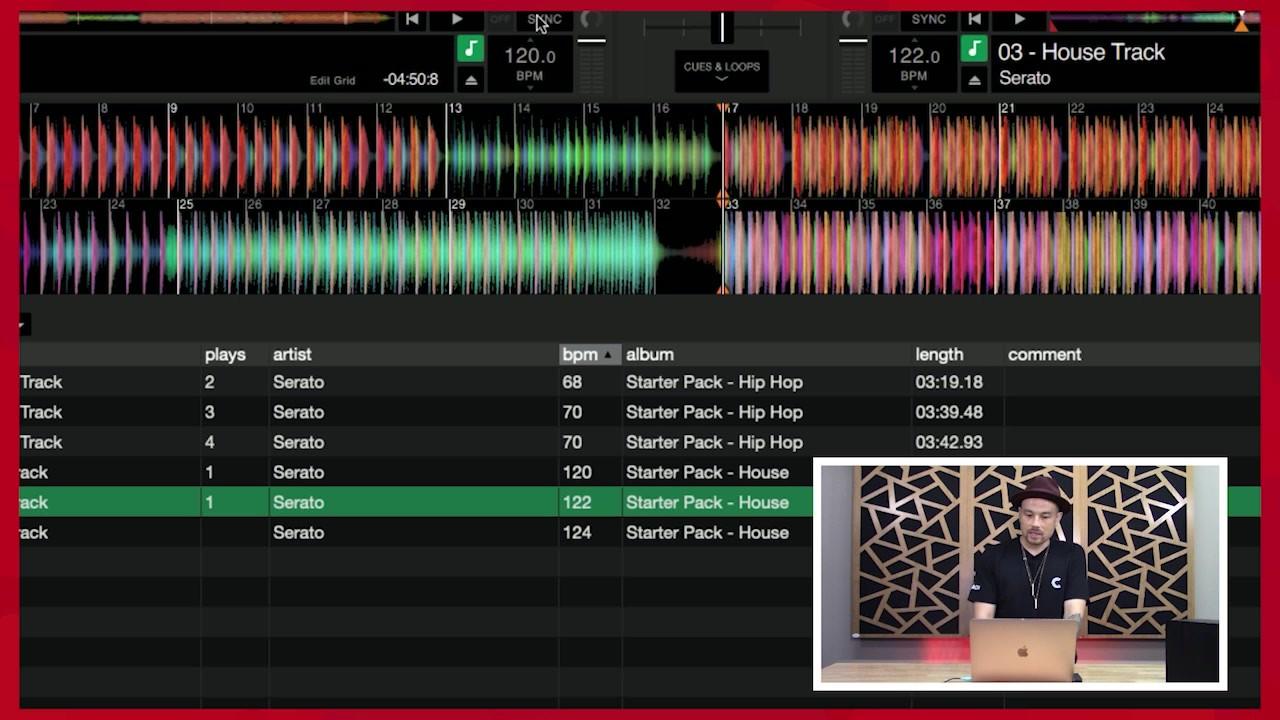Toggle the green key lock note on left deck
Image resolution: width=1280 pixels, height=720 pixels.
click(470, 48)
